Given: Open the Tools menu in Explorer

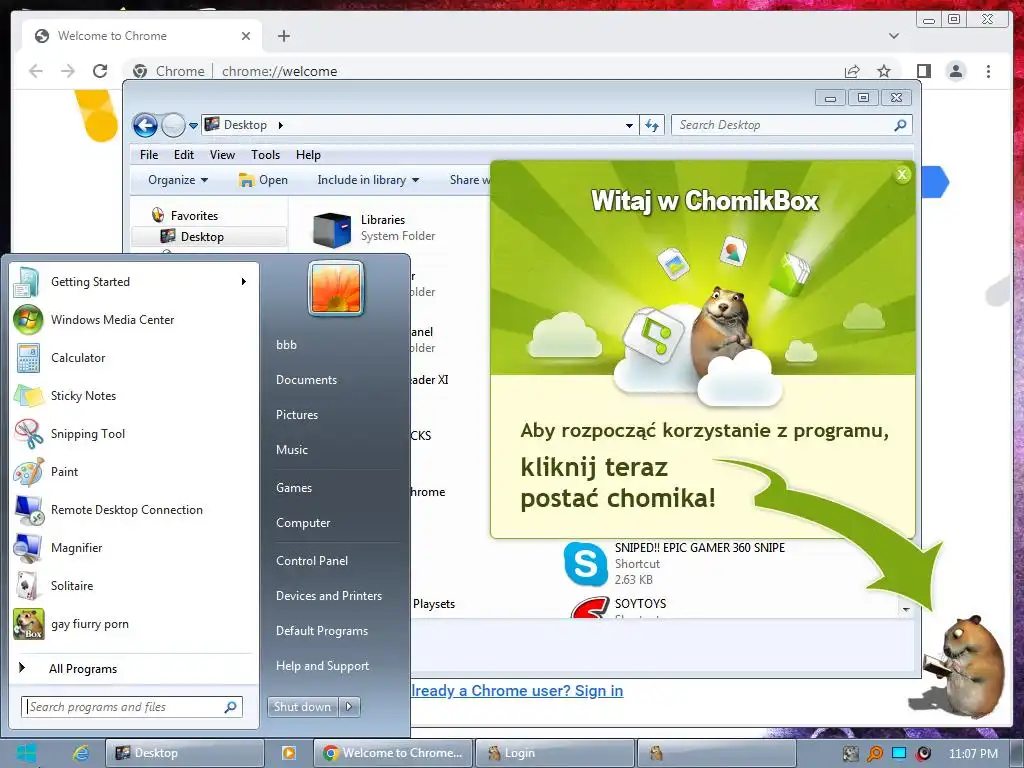Looking at the screenshot, I should [x=265, y=155].
